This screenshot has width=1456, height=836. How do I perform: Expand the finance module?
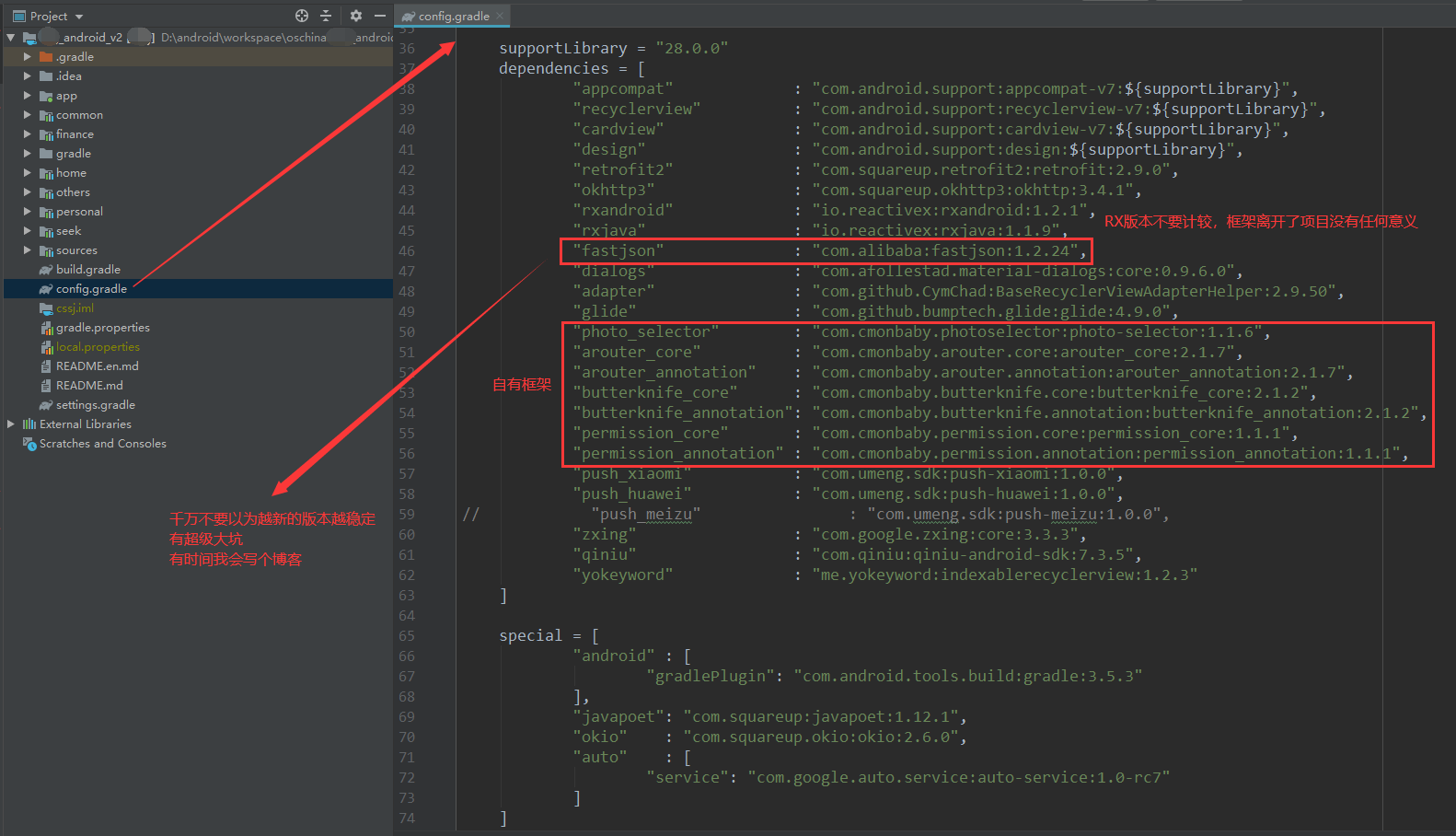[x=28, y=134]
